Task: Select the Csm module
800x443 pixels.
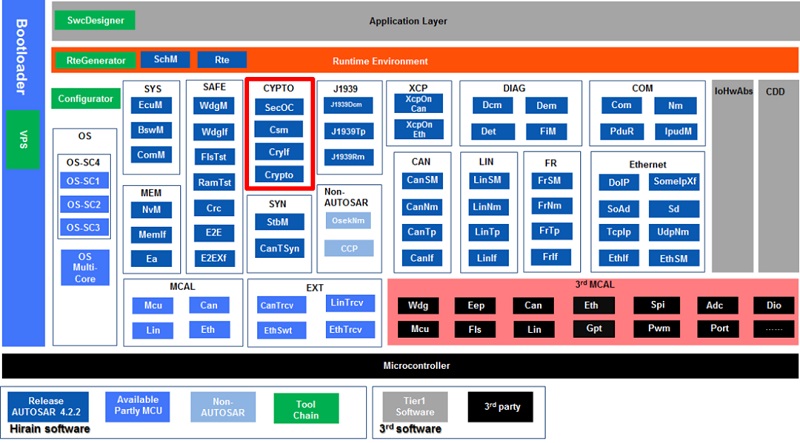Action: pos(279,130)
